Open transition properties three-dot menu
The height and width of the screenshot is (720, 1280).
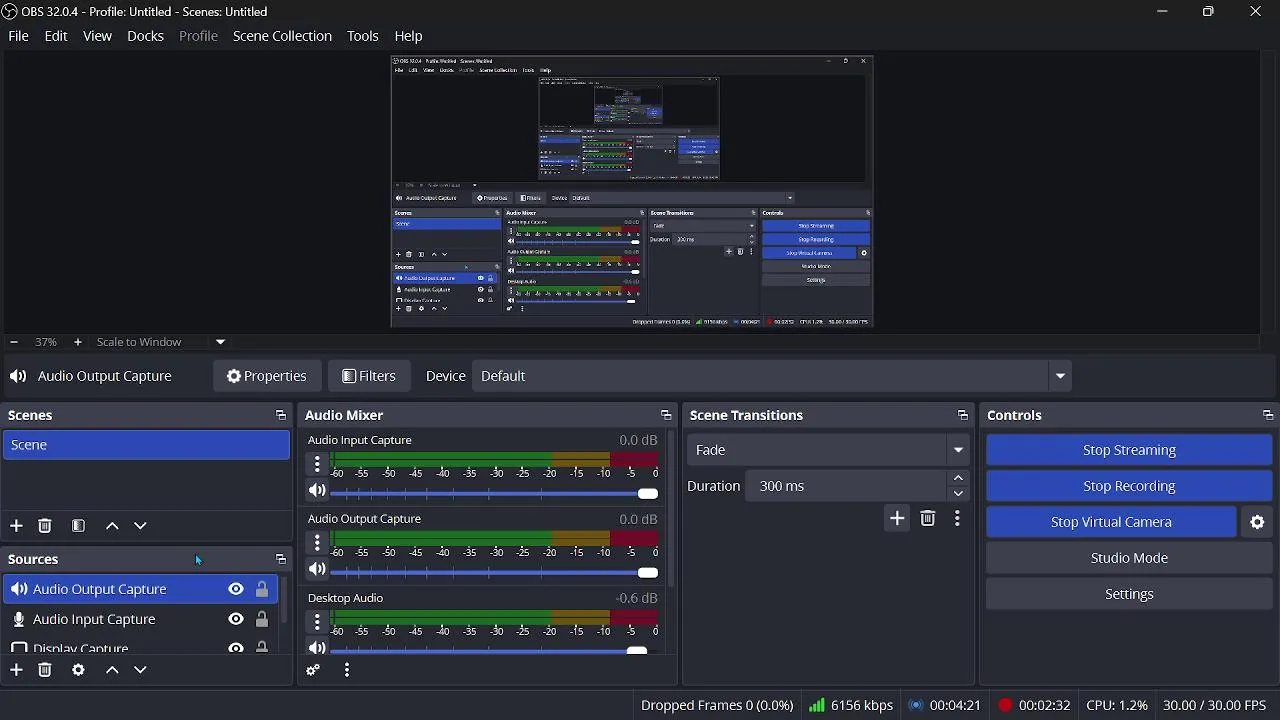pos(957,518)
